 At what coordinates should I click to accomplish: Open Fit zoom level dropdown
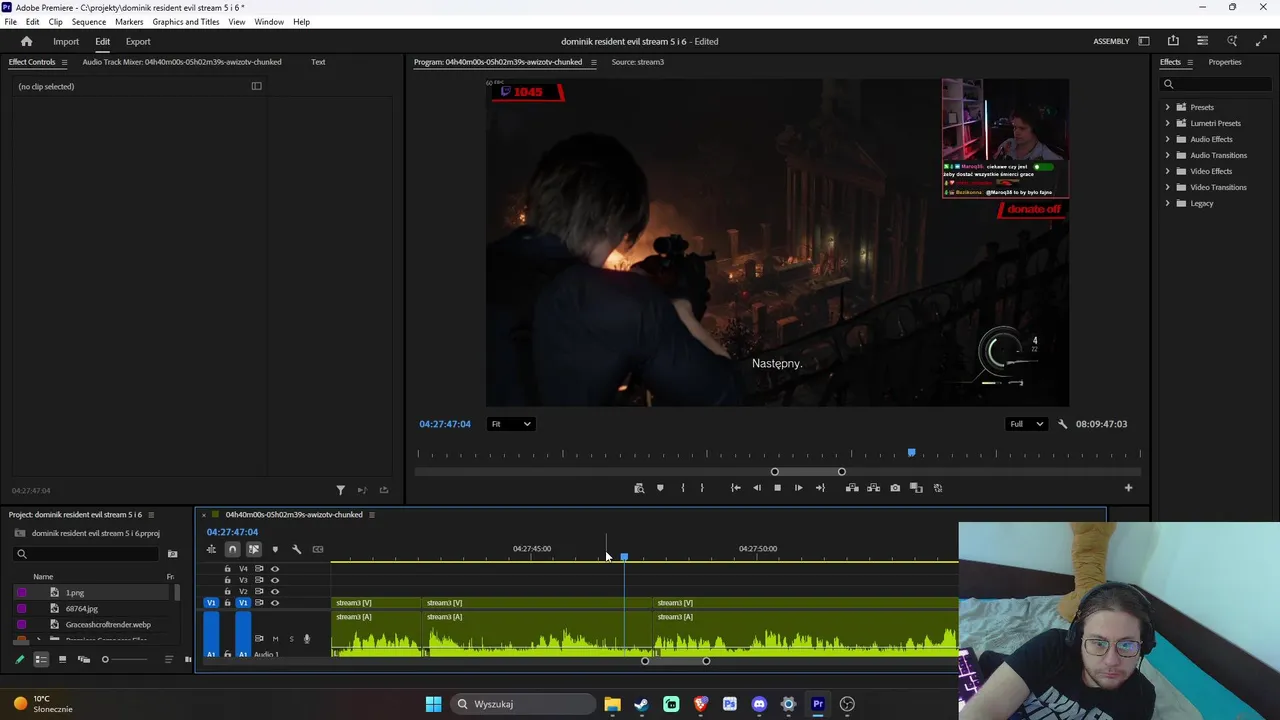[x=510, y=424]
